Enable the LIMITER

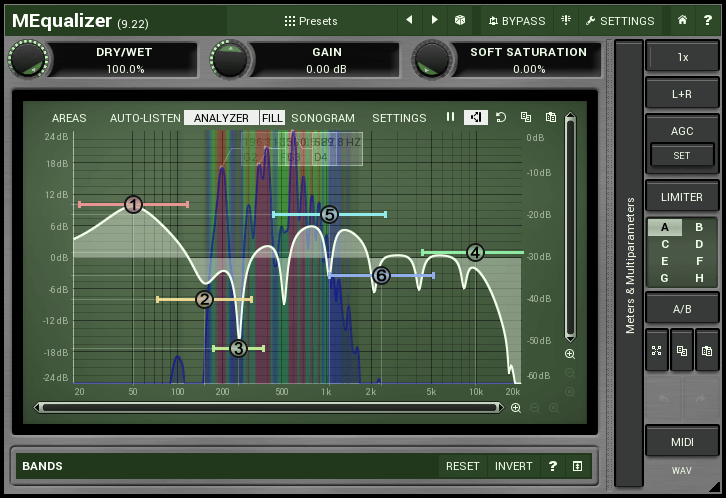coord(682,197)
